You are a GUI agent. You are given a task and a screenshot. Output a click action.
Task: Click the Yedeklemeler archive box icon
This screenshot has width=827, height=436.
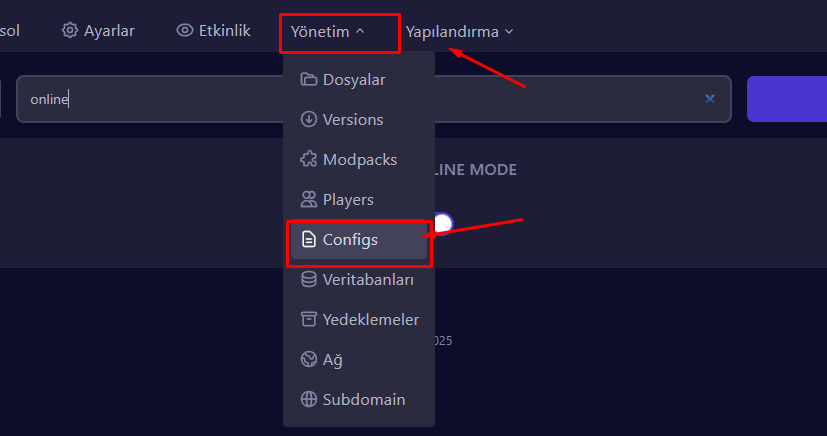point(308,320)
